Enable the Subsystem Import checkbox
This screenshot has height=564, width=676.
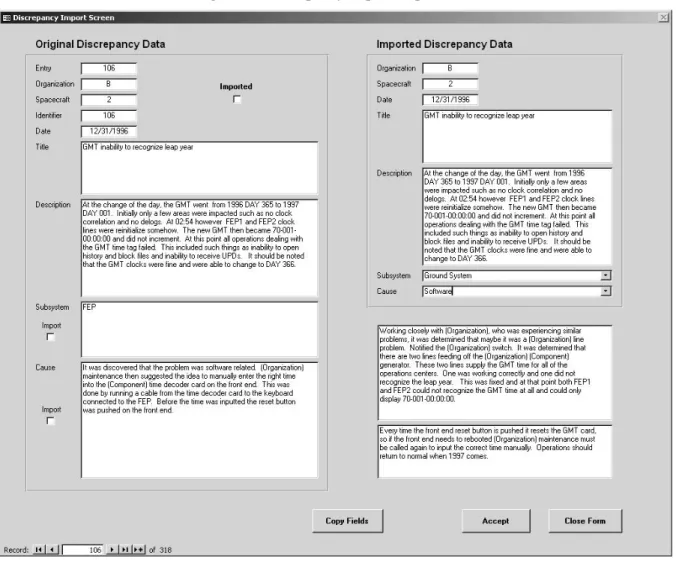pyautogui.click(x=50, y=337)
